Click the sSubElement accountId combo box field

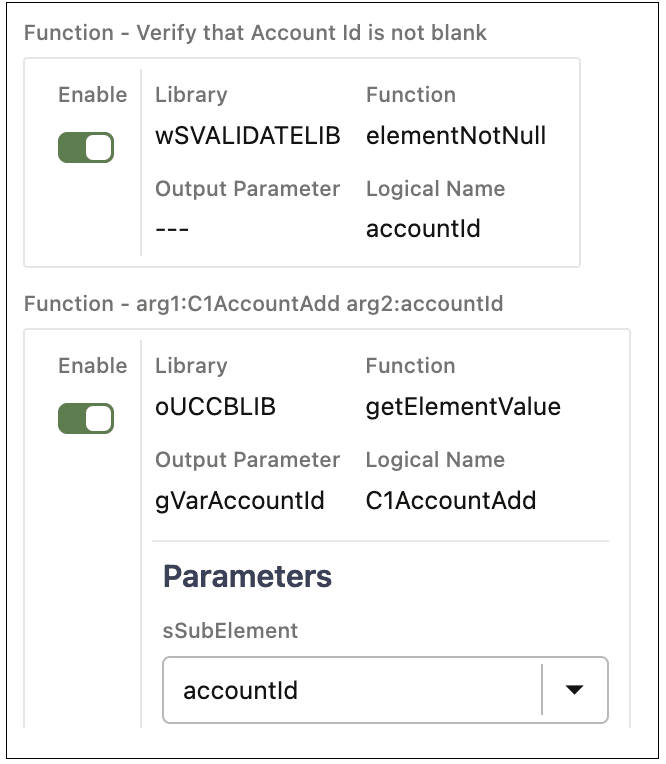click(350, 690)
